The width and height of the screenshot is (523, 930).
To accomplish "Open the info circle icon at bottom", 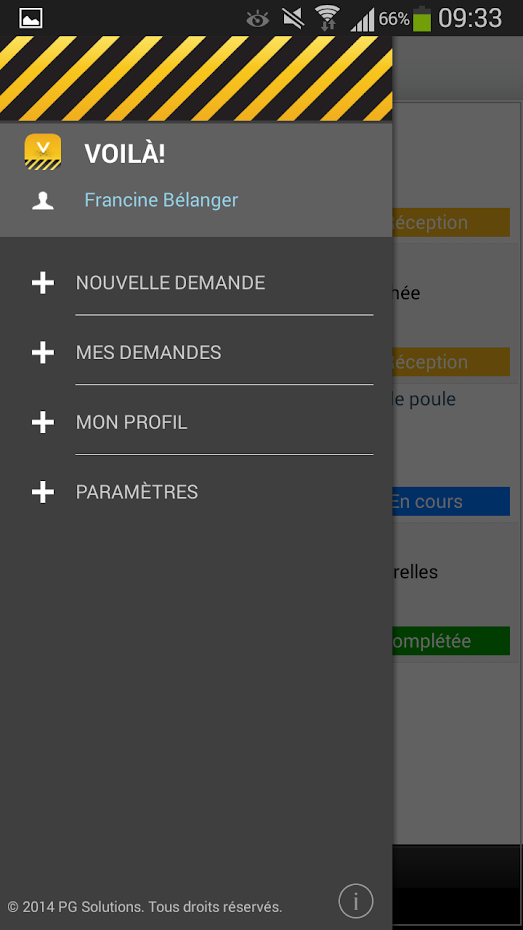I will tap(356, 901).
